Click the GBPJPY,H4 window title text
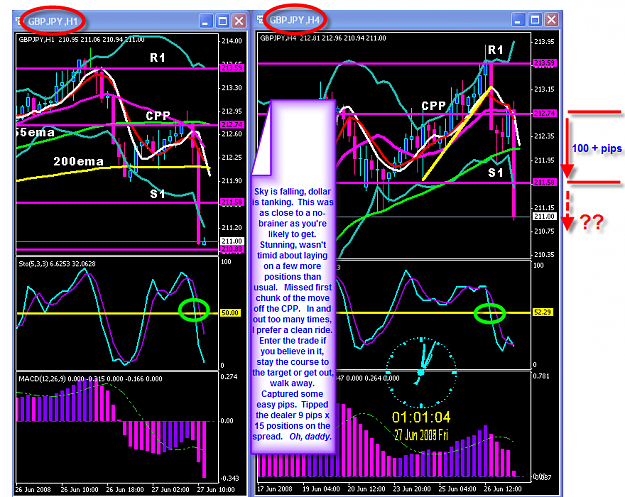 pos(295,20)
